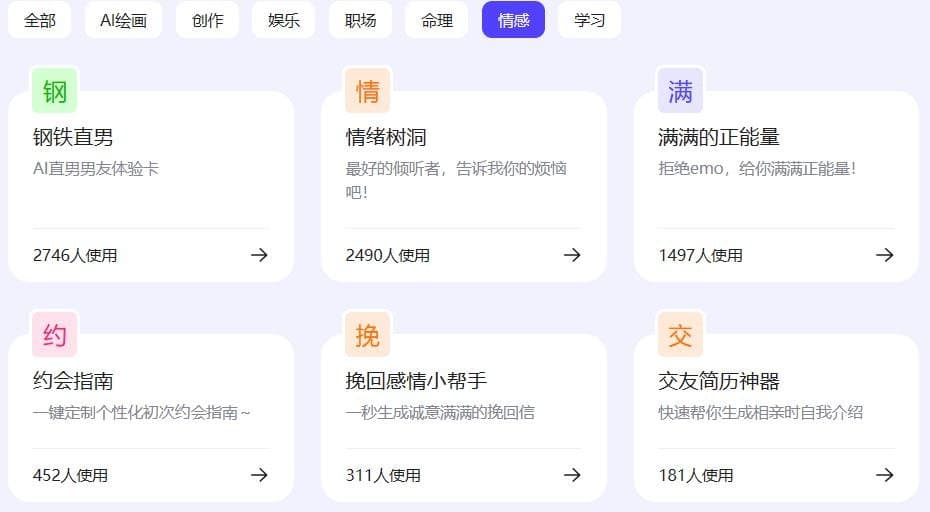
Task: Open the 命理 category tab
Action: tap(437, 20)
